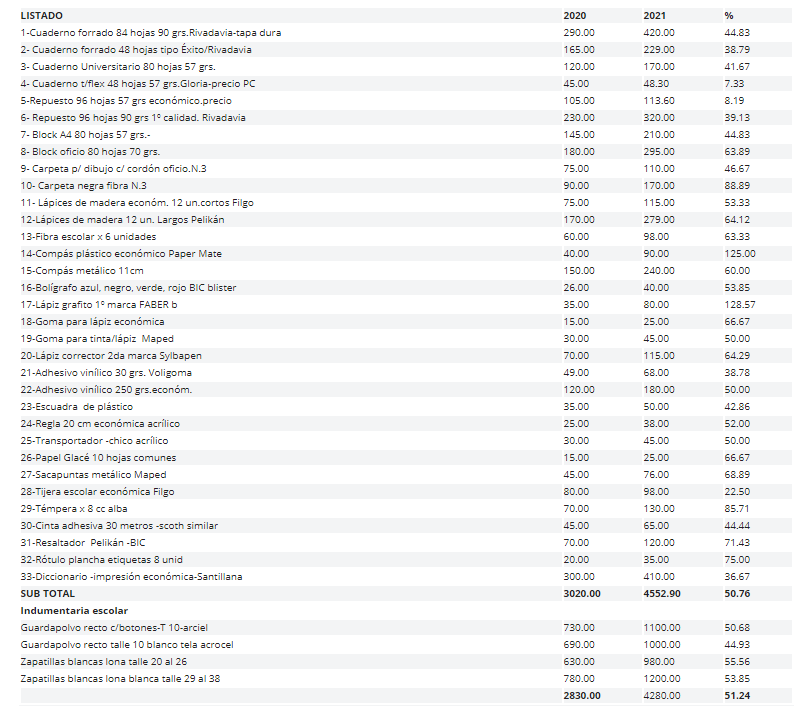Click the 8.19 percentage cell
This screenshot has width=811, height=719.
click(734, 101)
